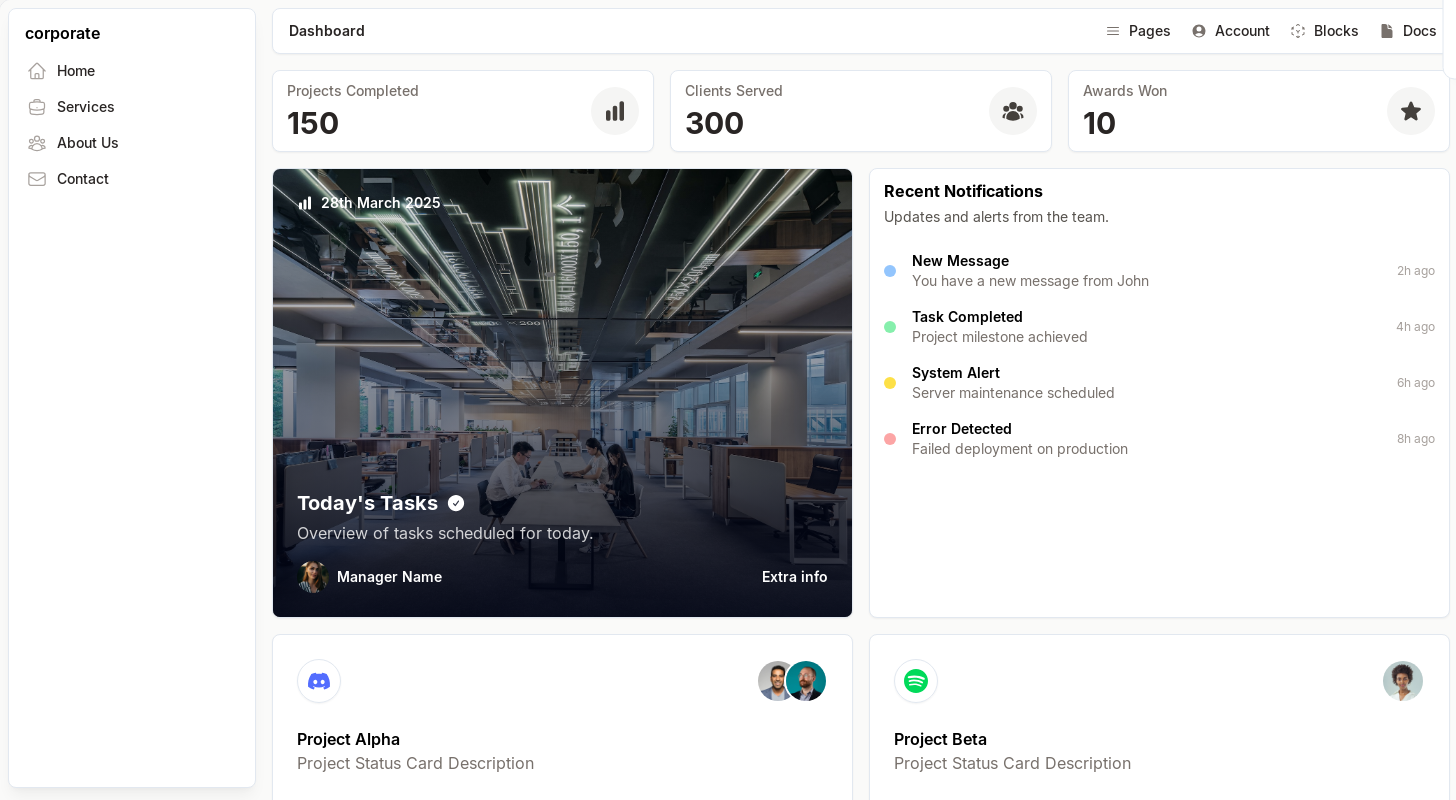Open the Docs link

(1408, 31)
